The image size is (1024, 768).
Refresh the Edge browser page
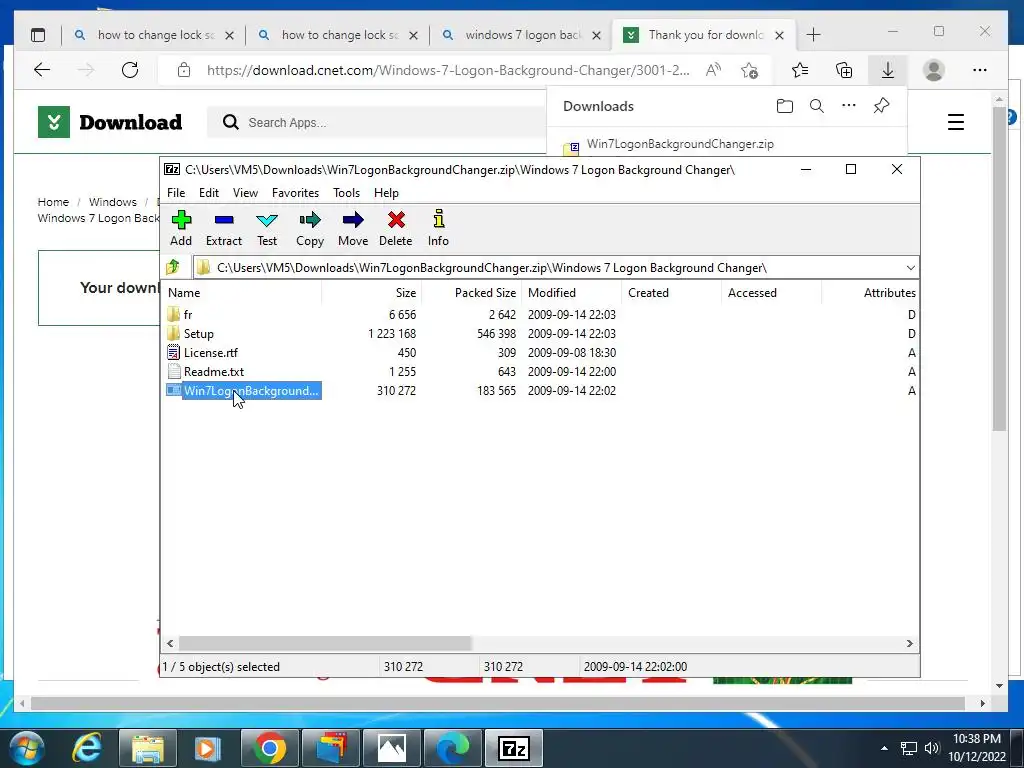click(x=130, y=70)
